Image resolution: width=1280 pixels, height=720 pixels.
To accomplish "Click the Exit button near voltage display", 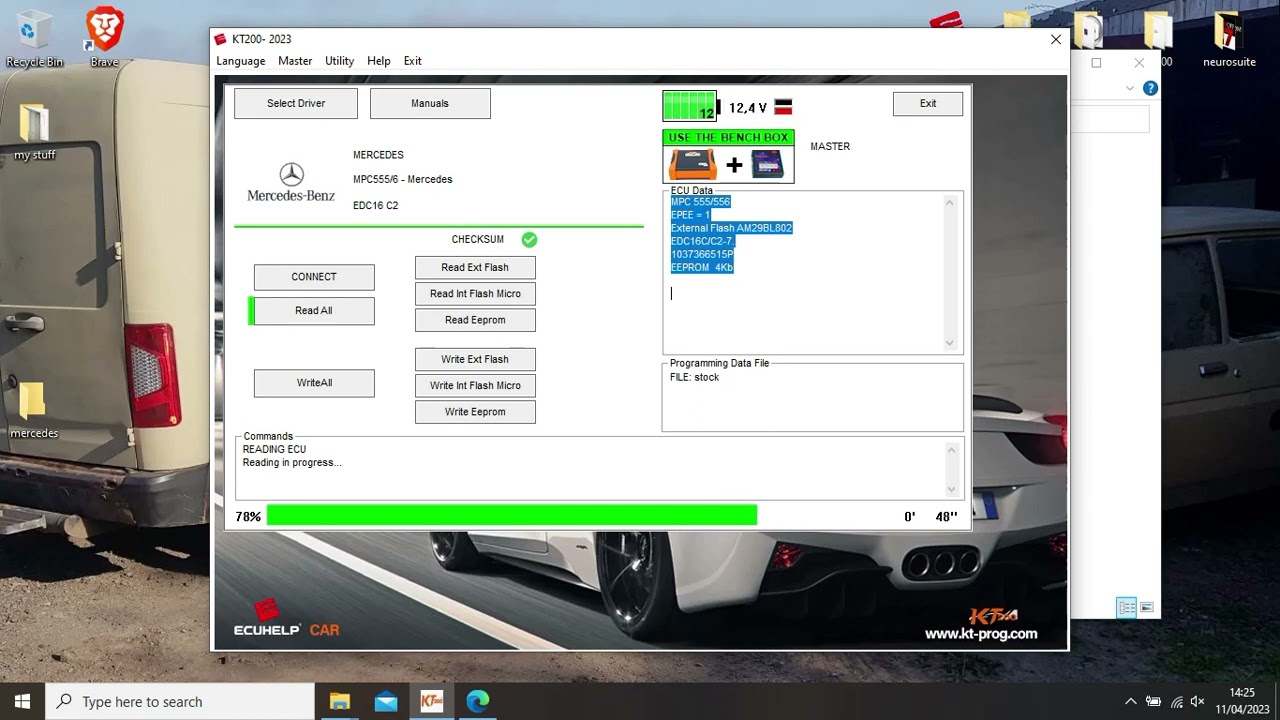I will [928, 103].
